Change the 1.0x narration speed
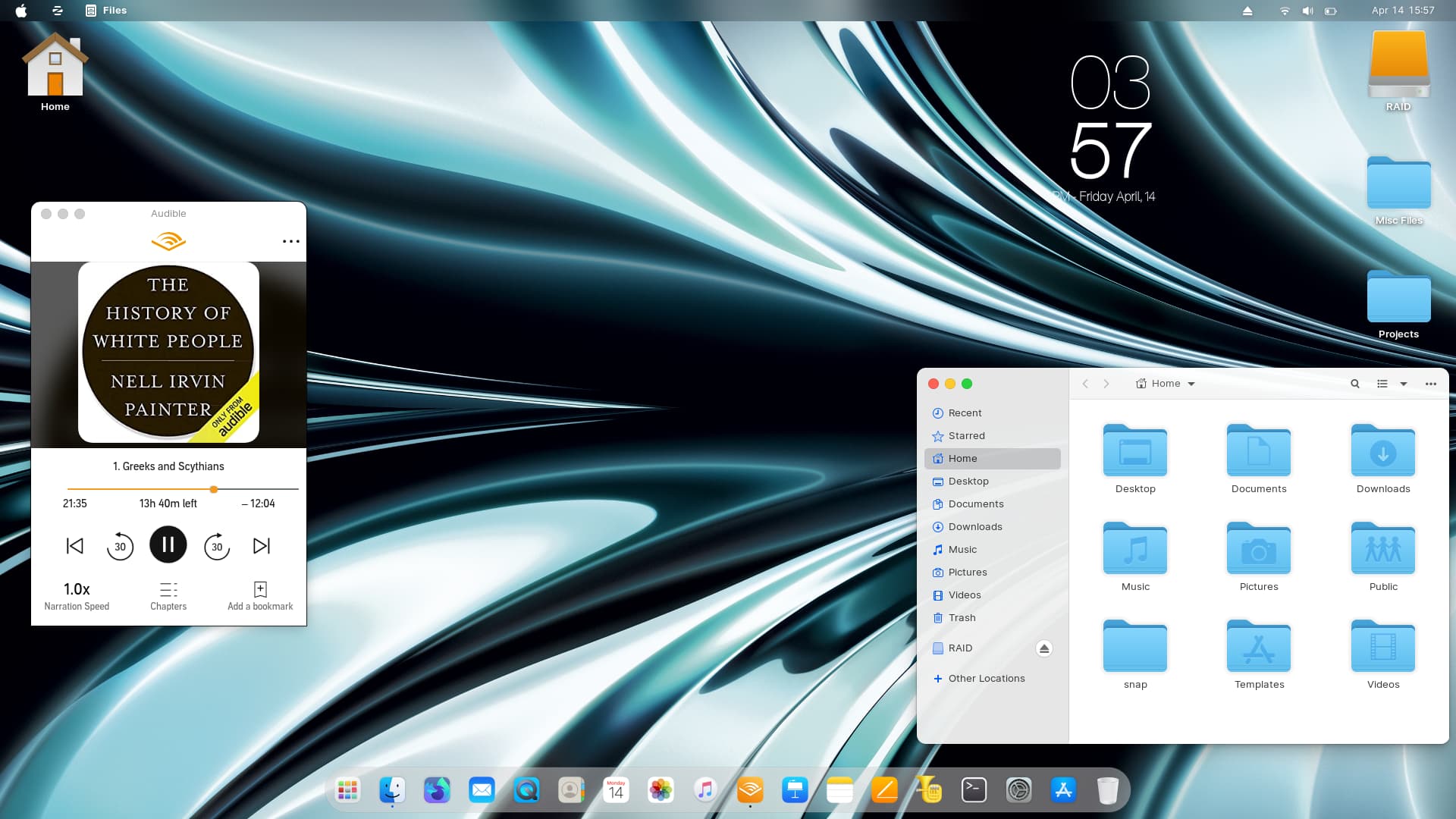The height and width of the screenshot is (819, 1456). click(x=77, y=596)
